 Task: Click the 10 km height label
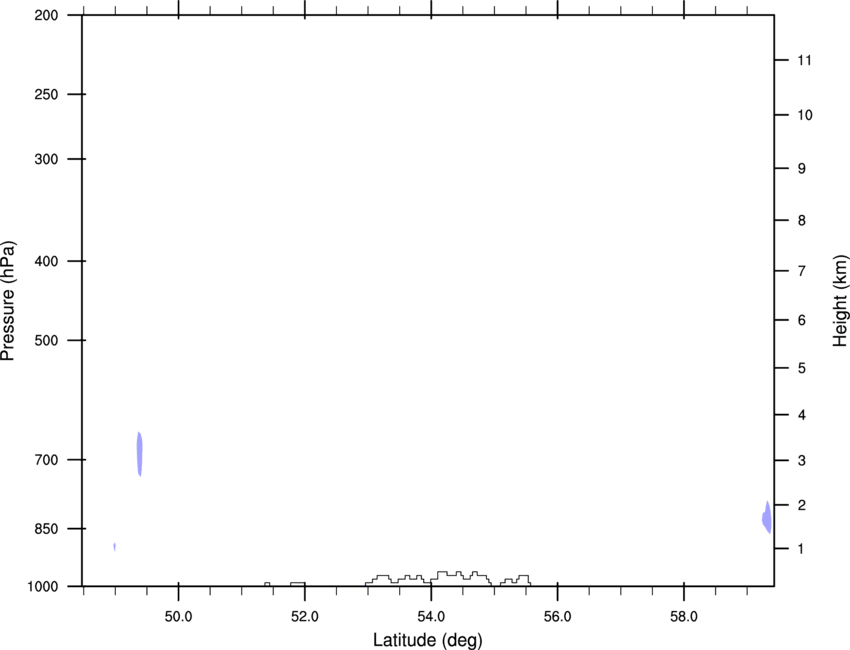click(805, 115)
